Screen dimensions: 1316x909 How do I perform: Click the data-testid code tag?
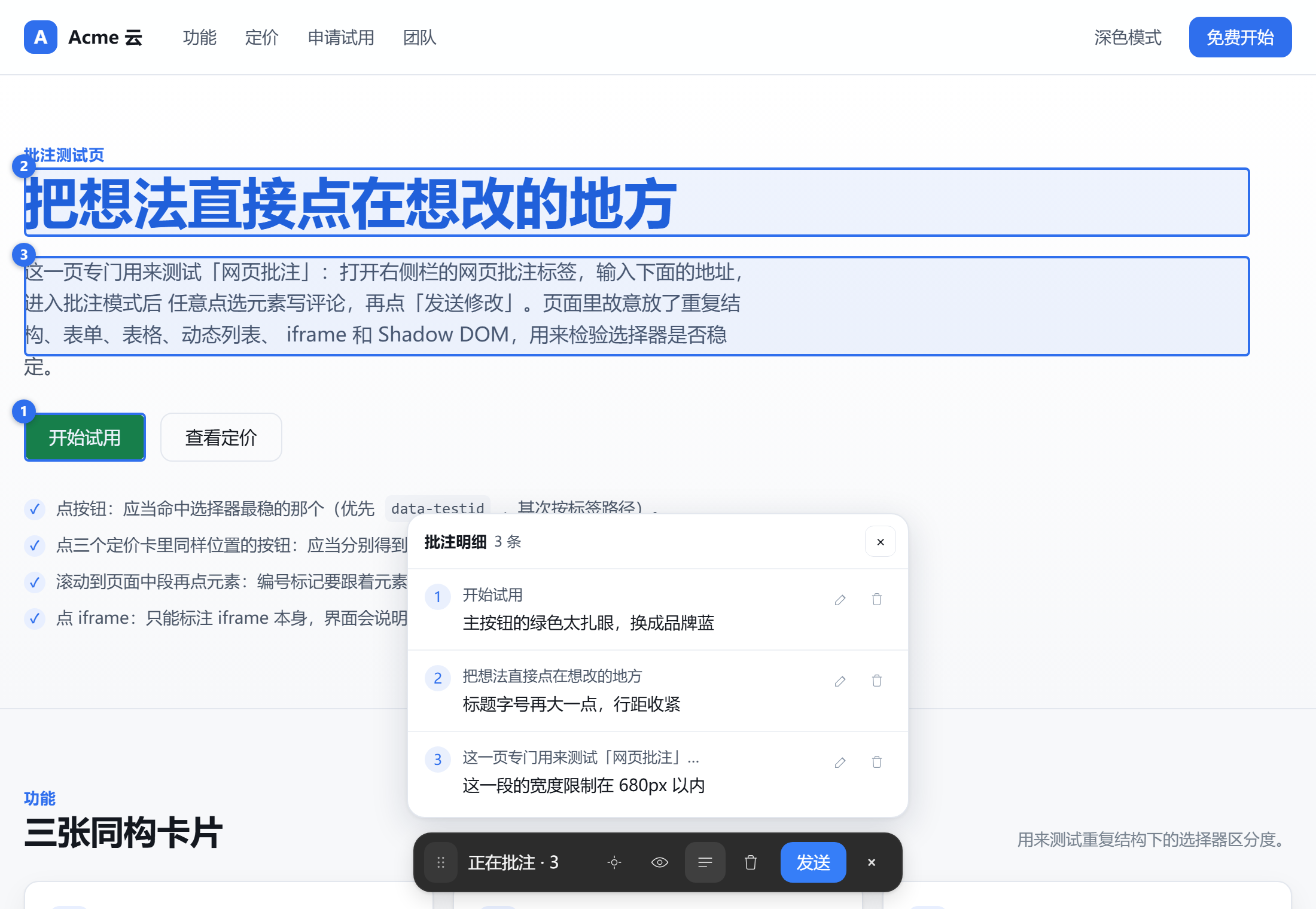pyautogui.click(x=438, y=508)
